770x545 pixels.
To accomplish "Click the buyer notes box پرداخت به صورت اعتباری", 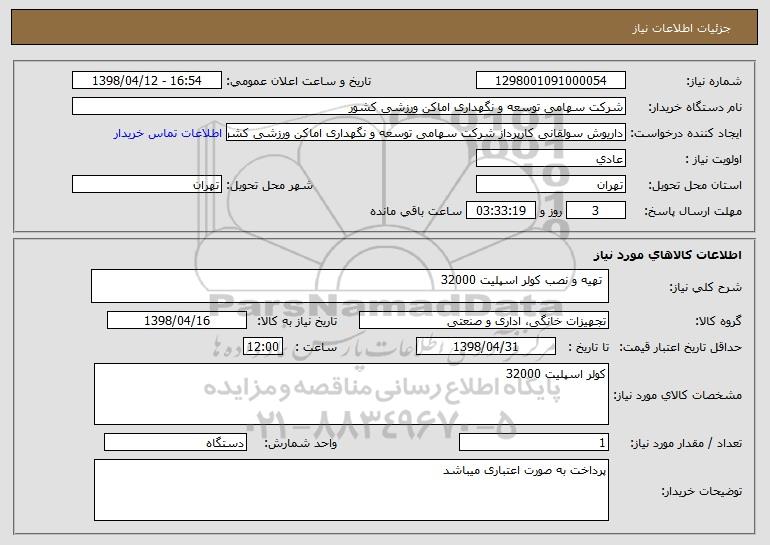I will [351, 490].
